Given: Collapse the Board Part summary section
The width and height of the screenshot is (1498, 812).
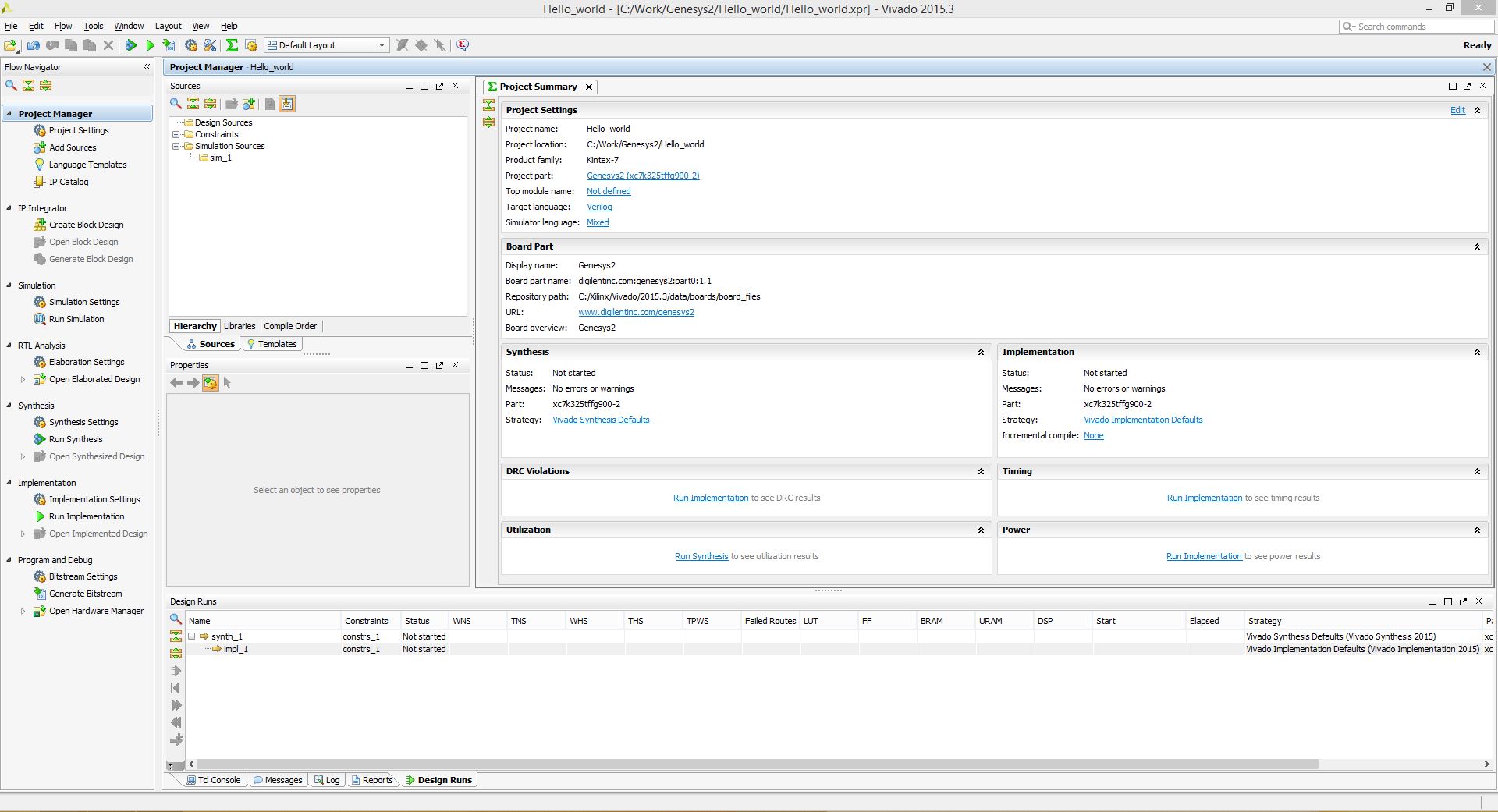Looking at the screenshot, I should [x=1477, y=246].
